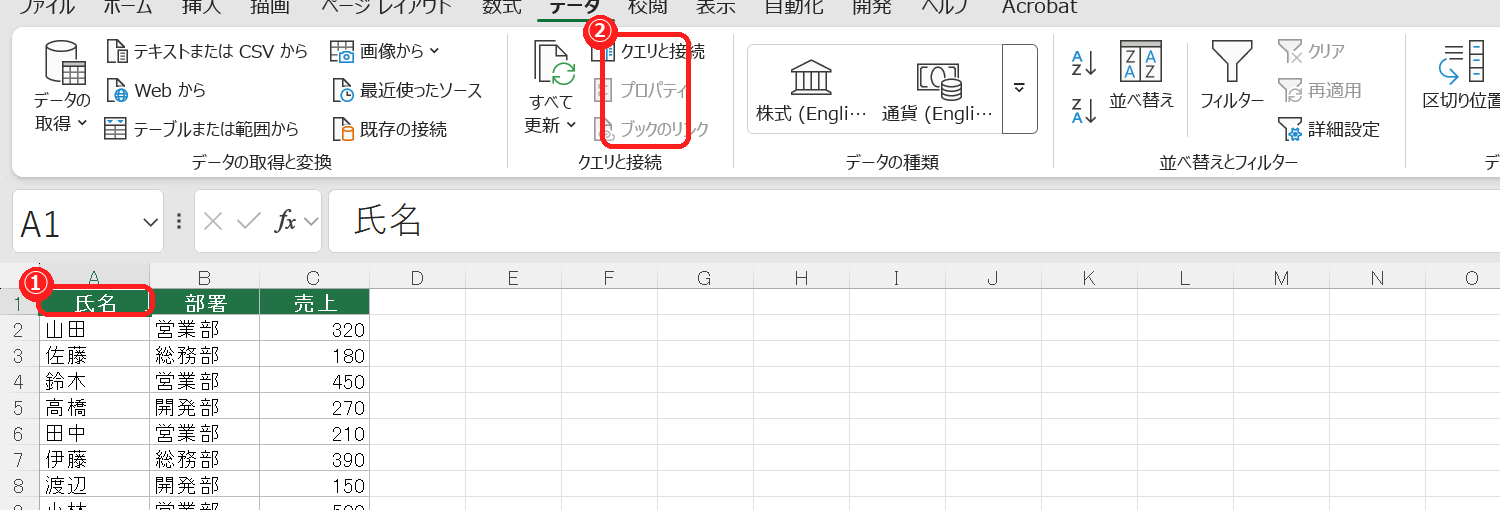Choose Web から data source
The width and height of the screenshot is (1500, 510).
tap(156, 90)
